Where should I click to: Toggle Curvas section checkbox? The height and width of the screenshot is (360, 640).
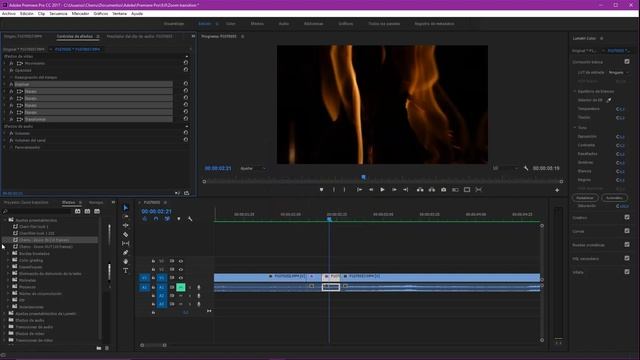click(627, 231)
